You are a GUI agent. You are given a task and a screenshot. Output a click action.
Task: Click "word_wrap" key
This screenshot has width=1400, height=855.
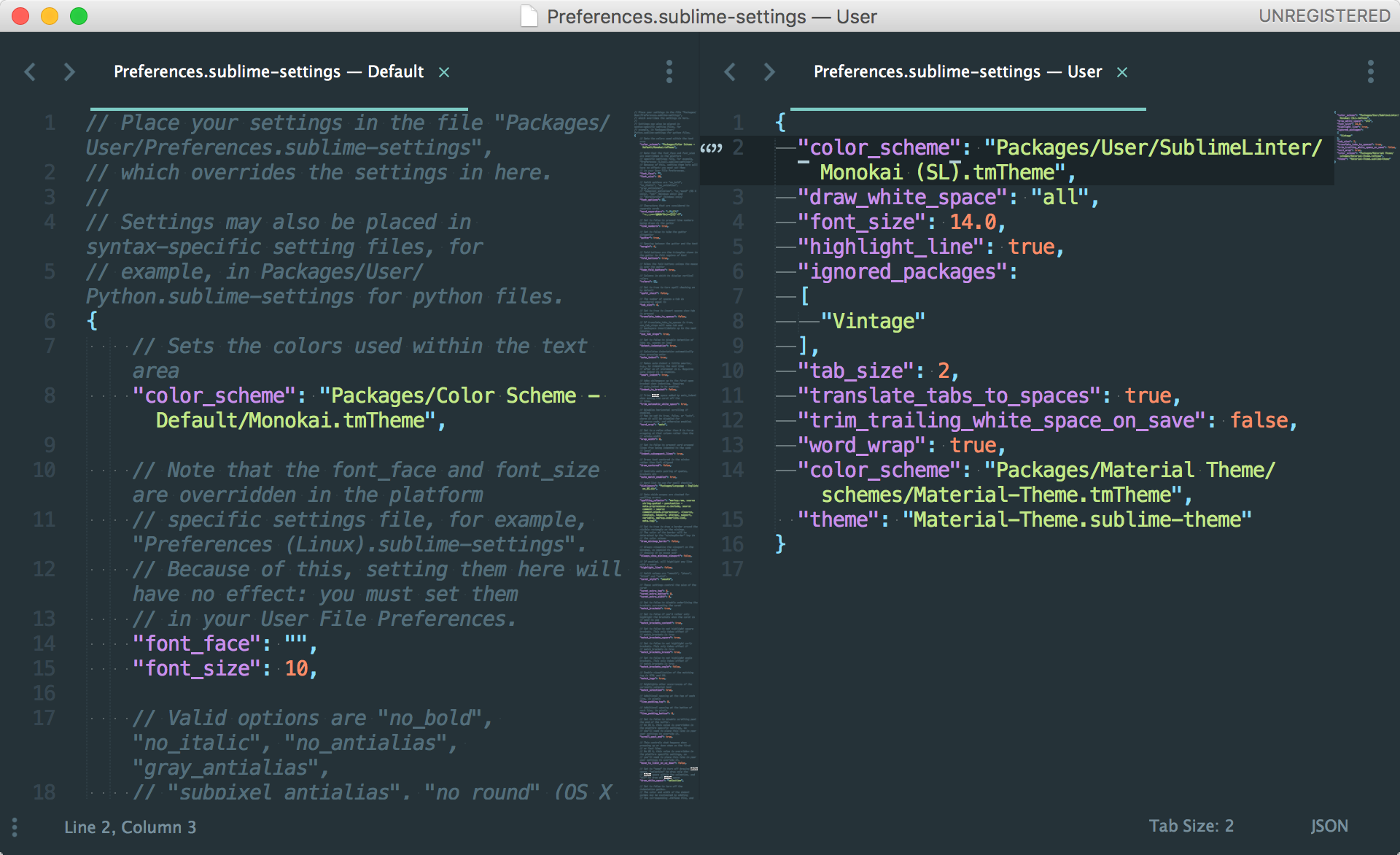coord(862,445)
